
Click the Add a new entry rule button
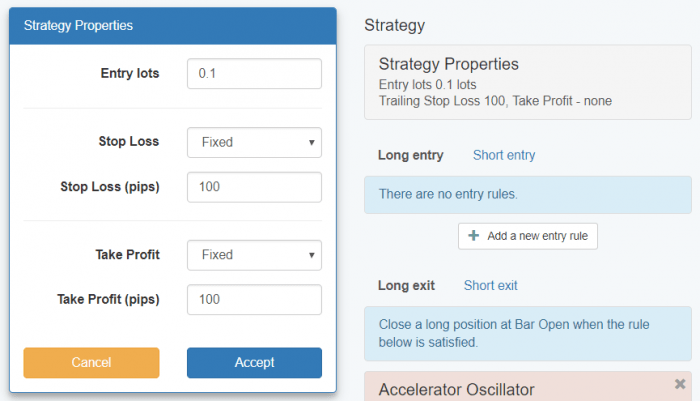pyautogui.click(x=527, y=237)
